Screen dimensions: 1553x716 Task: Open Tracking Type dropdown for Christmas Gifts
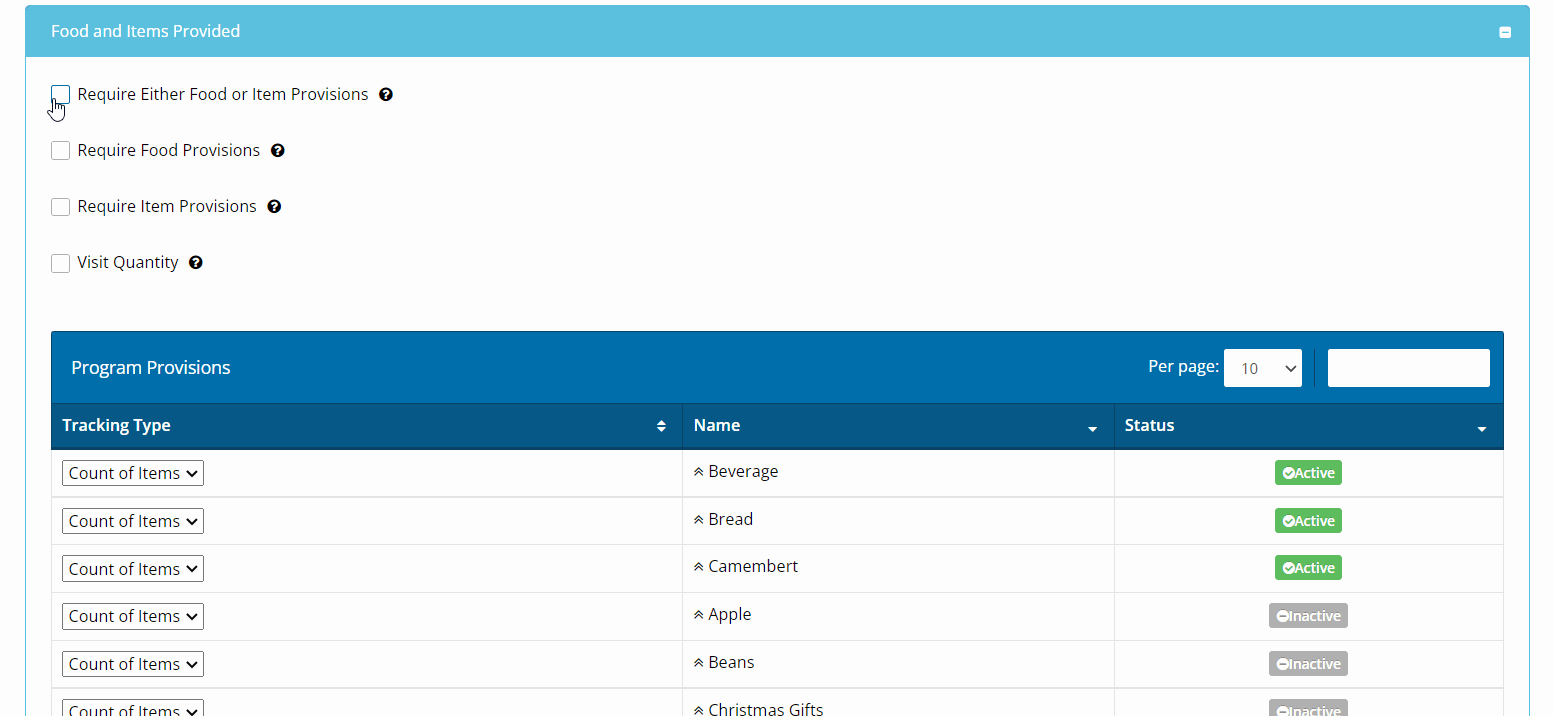pos(133,708)
